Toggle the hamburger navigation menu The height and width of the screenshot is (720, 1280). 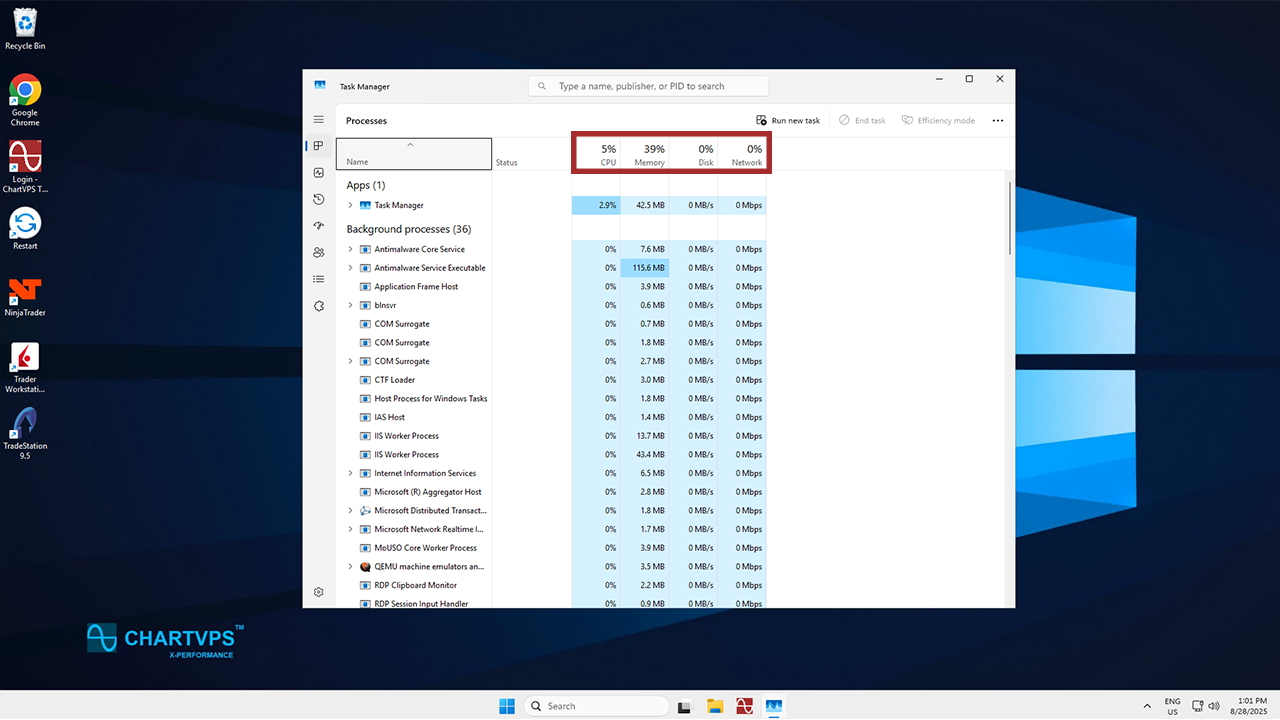point(319,120)
